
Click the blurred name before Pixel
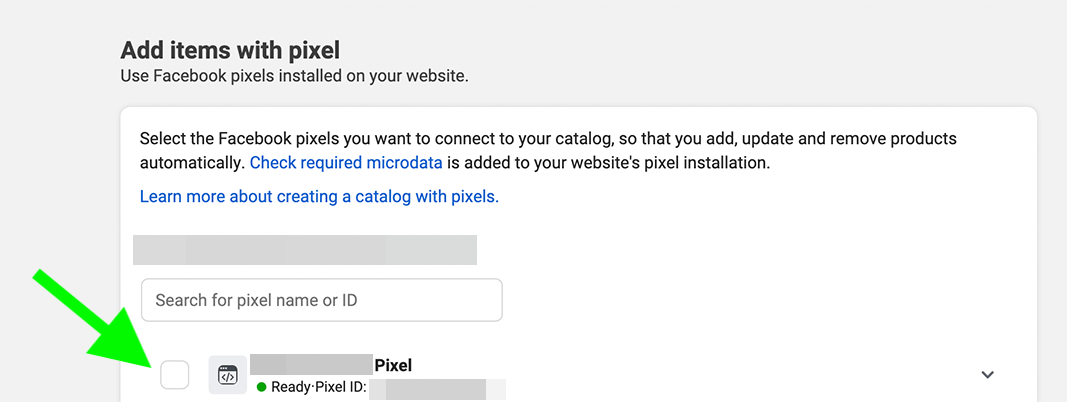312,365
